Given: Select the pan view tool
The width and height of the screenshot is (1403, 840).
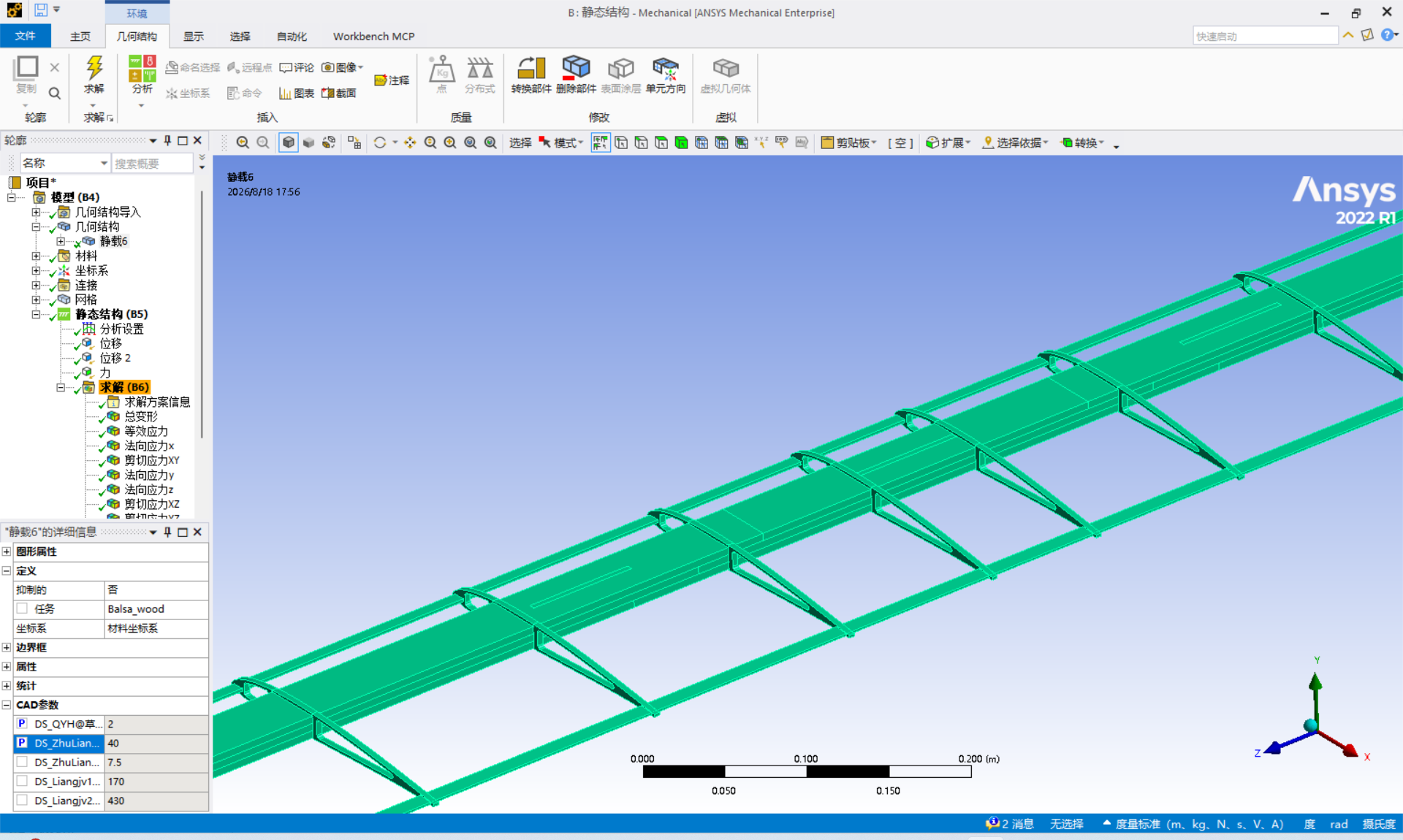Looking at the screenshot, I should [410, 142].
